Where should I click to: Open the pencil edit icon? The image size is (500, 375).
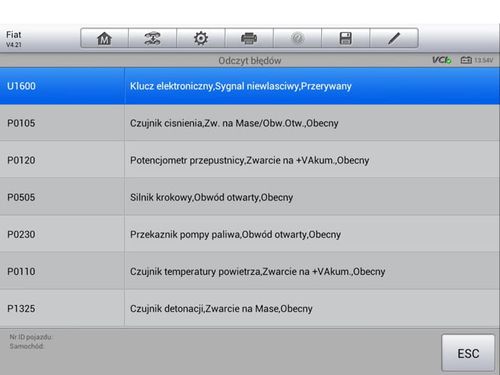pyautogui.click(x=394, y=38)
